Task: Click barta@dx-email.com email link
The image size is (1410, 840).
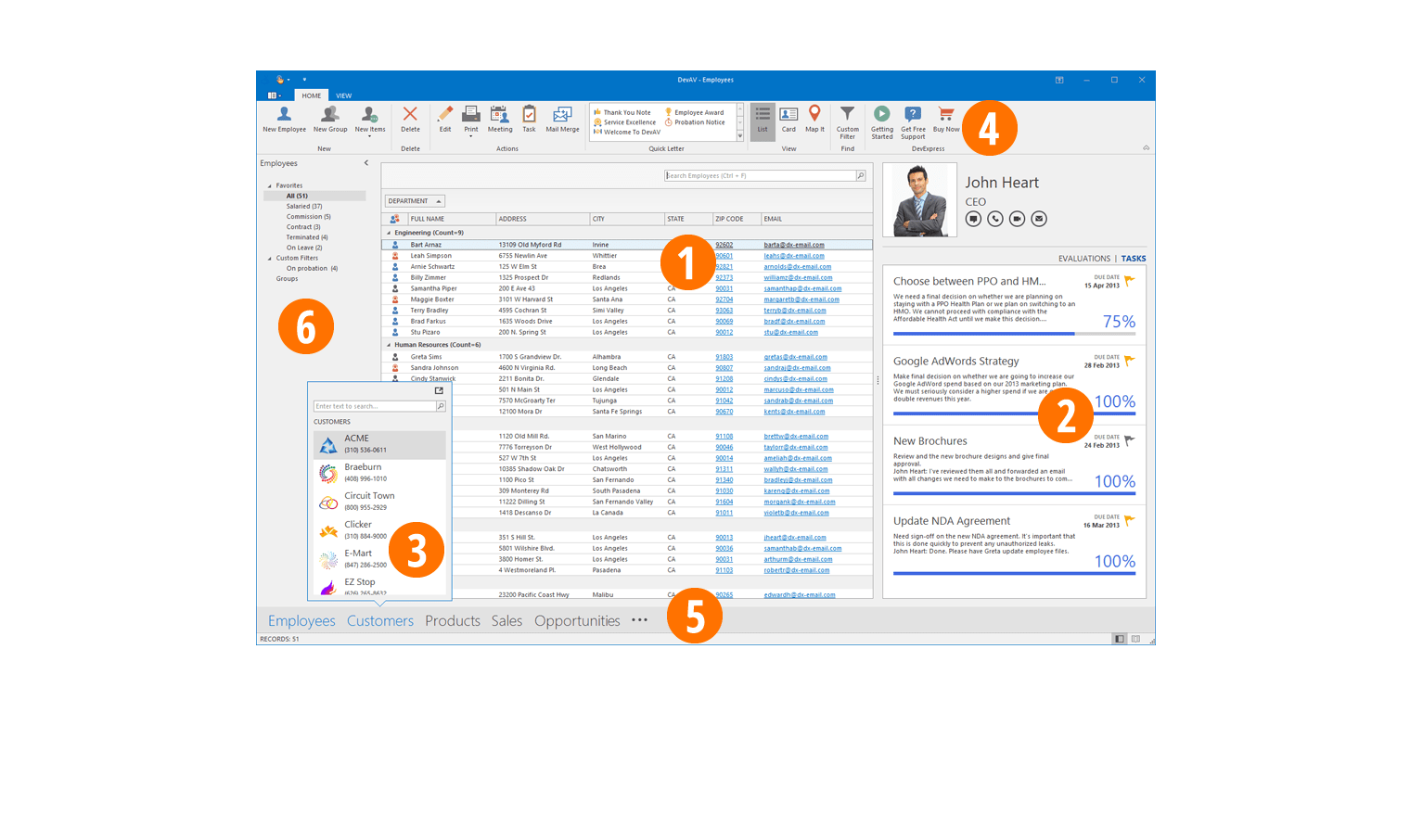Action: click(x=793, y=245)
